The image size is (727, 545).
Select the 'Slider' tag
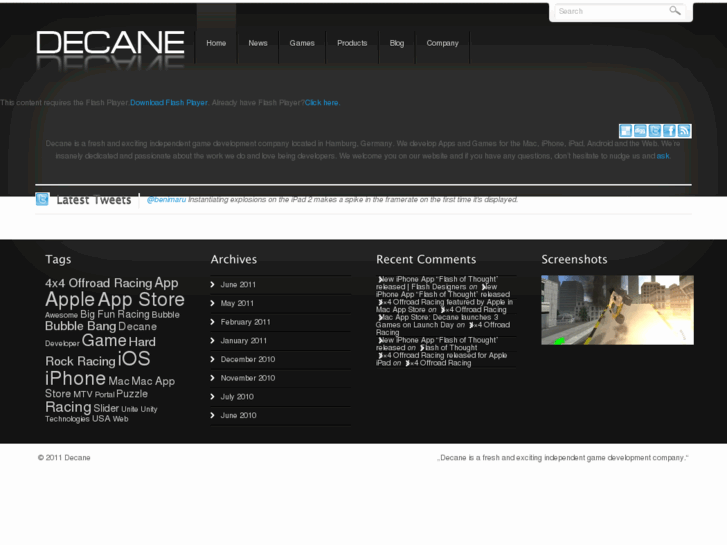pyautogui.click(x=106, y=408)
